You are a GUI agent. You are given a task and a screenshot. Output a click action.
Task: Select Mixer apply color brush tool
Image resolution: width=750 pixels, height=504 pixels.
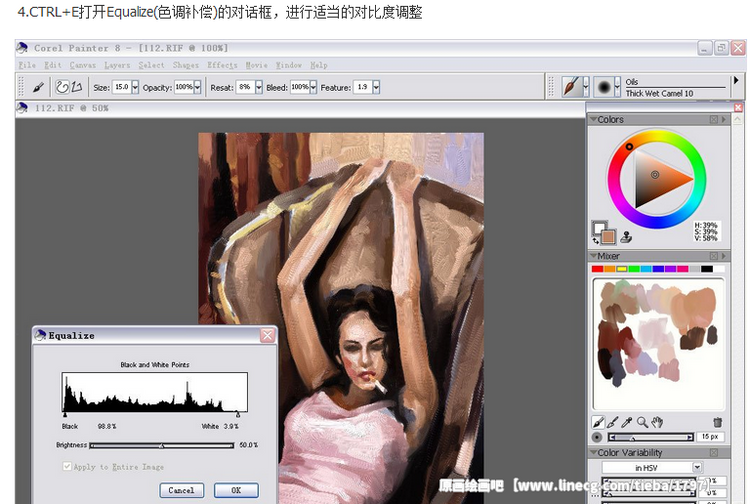[x=598, y=422]
